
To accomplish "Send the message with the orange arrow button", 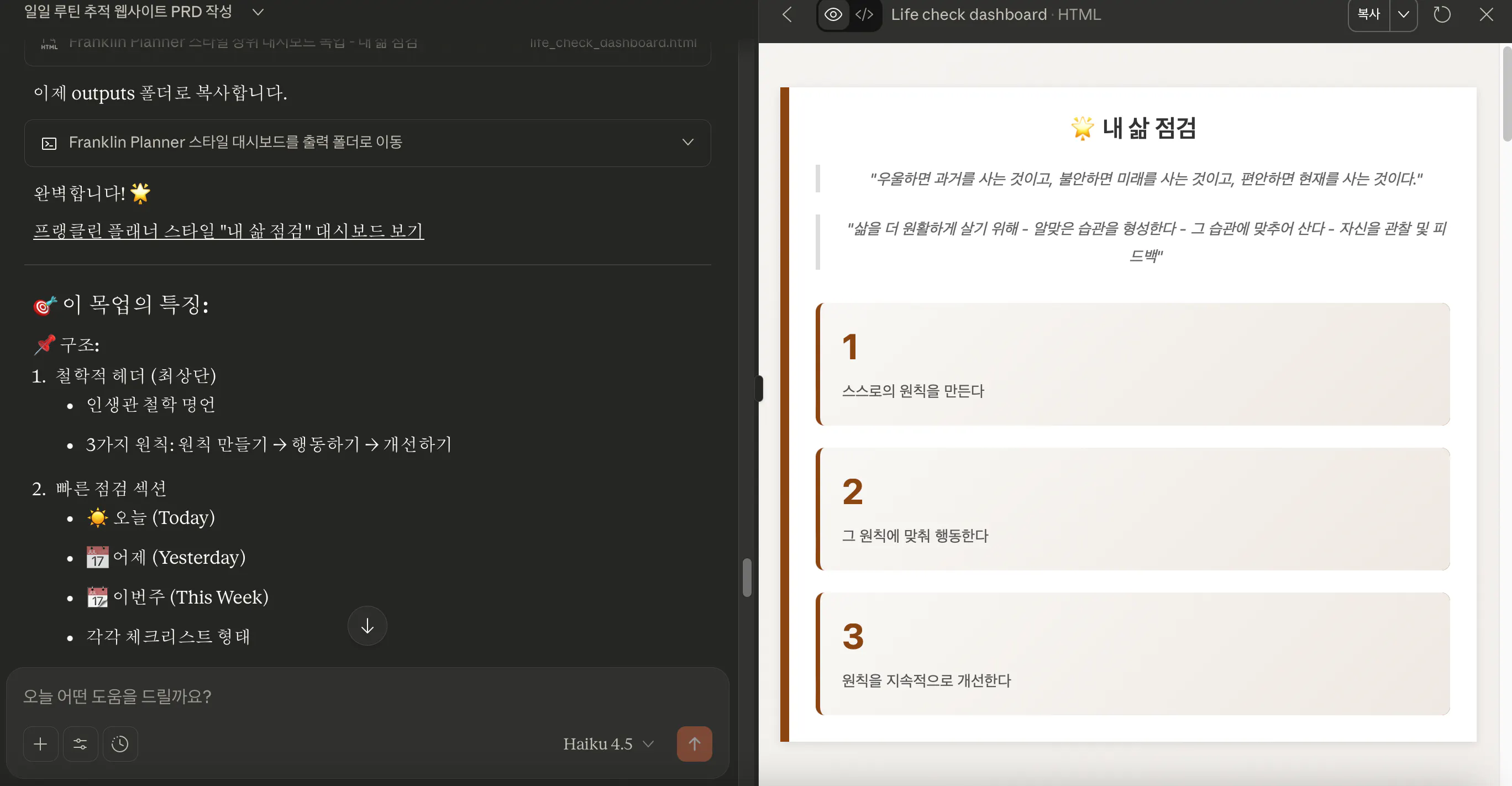I will (x=694, y=744).
